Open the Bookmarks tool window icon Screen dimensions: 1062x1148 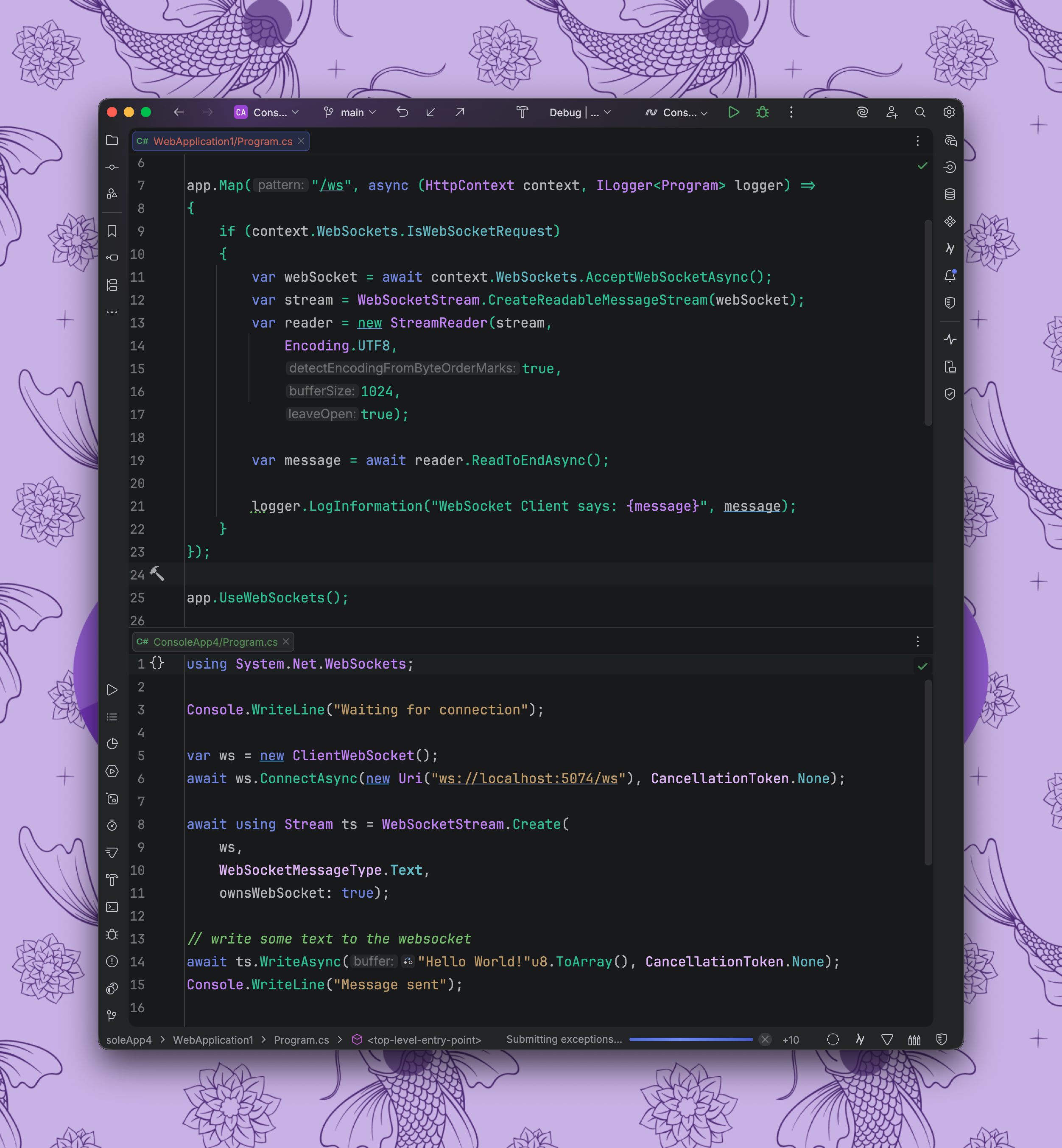pos(112,230)
